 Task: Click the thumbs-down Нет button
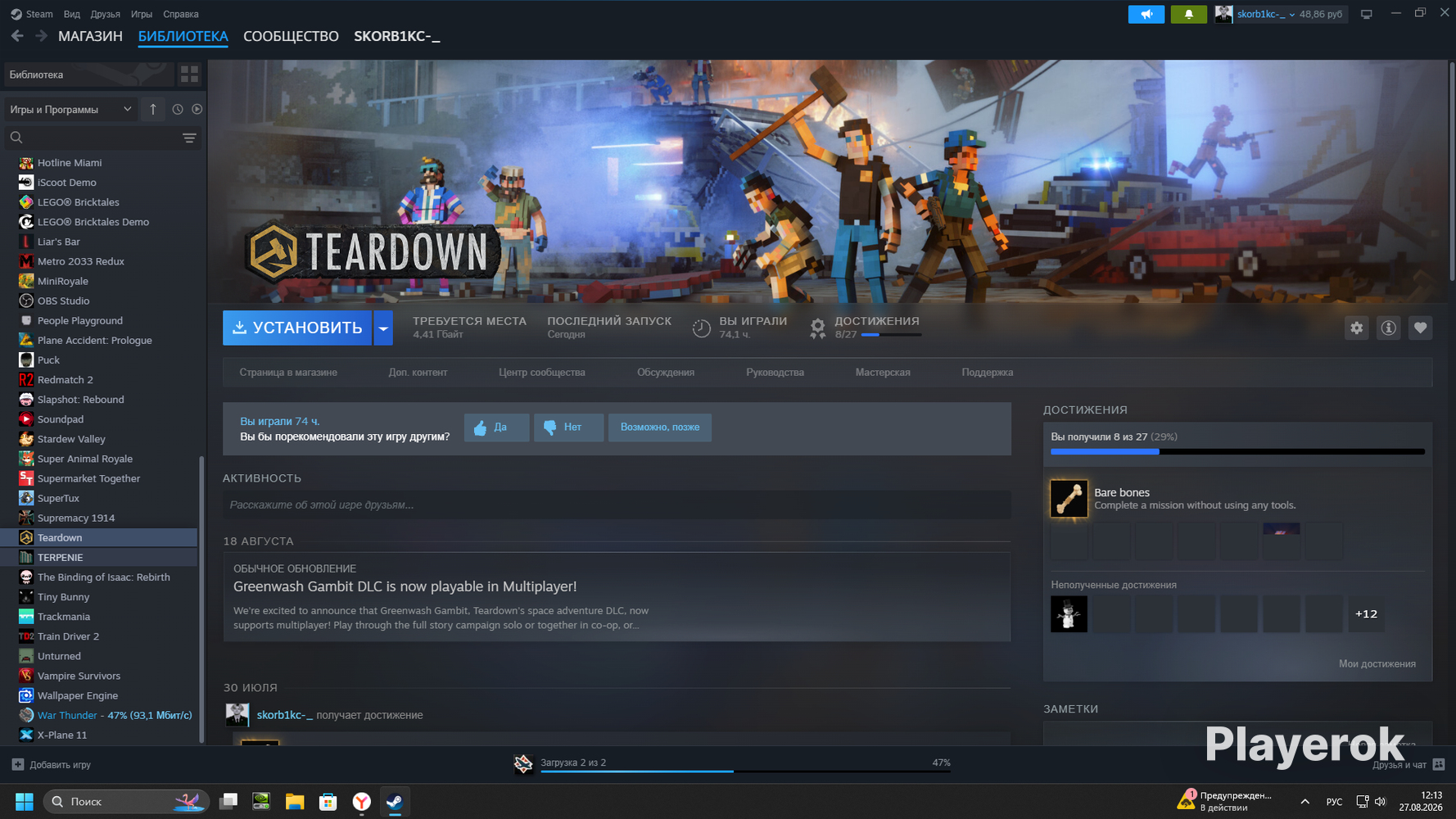pyautogui.click(x=568, y=428)
